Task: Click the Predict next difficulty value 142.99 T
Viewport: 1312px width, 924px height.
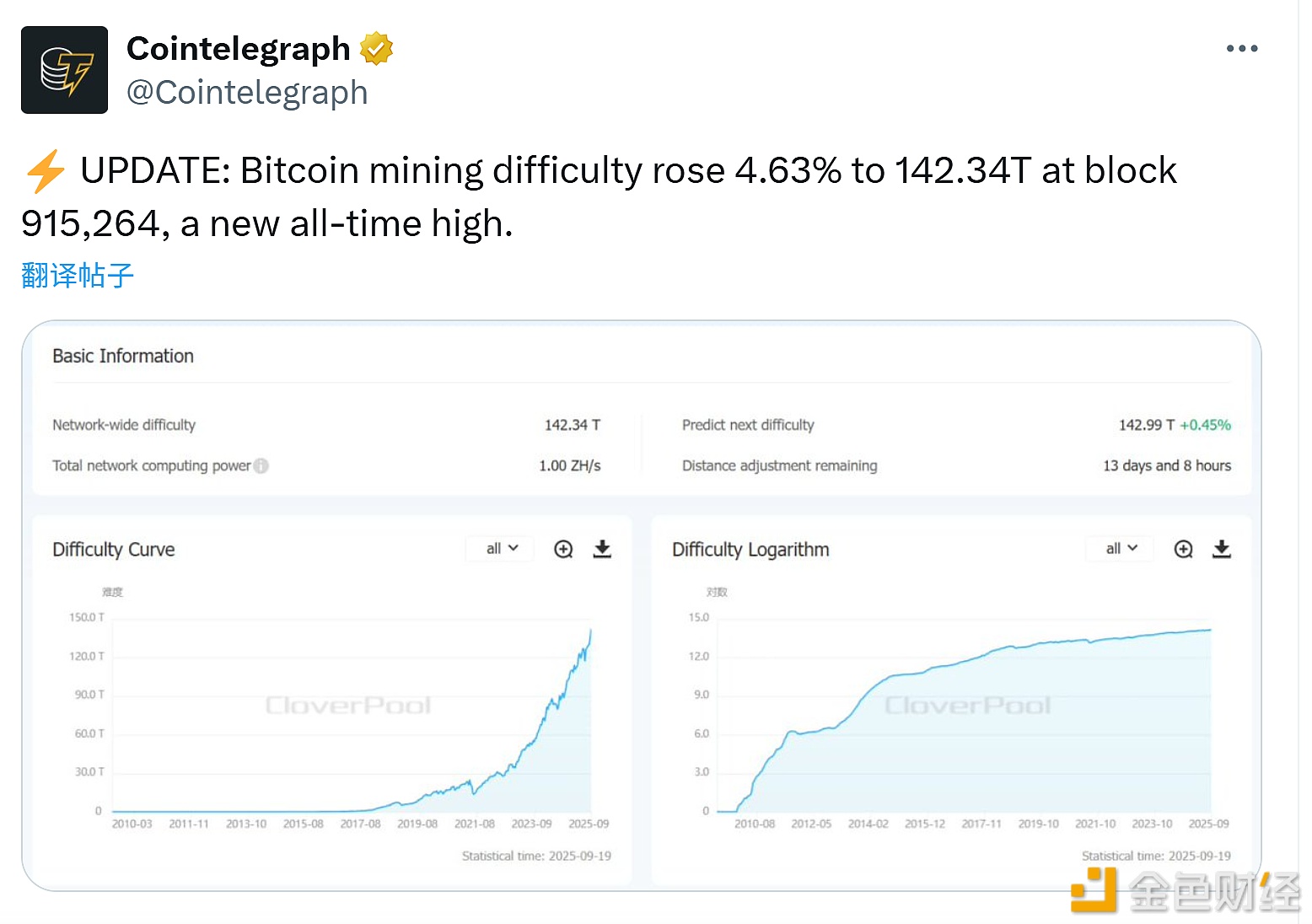Action: click(x=1146, y=425)
